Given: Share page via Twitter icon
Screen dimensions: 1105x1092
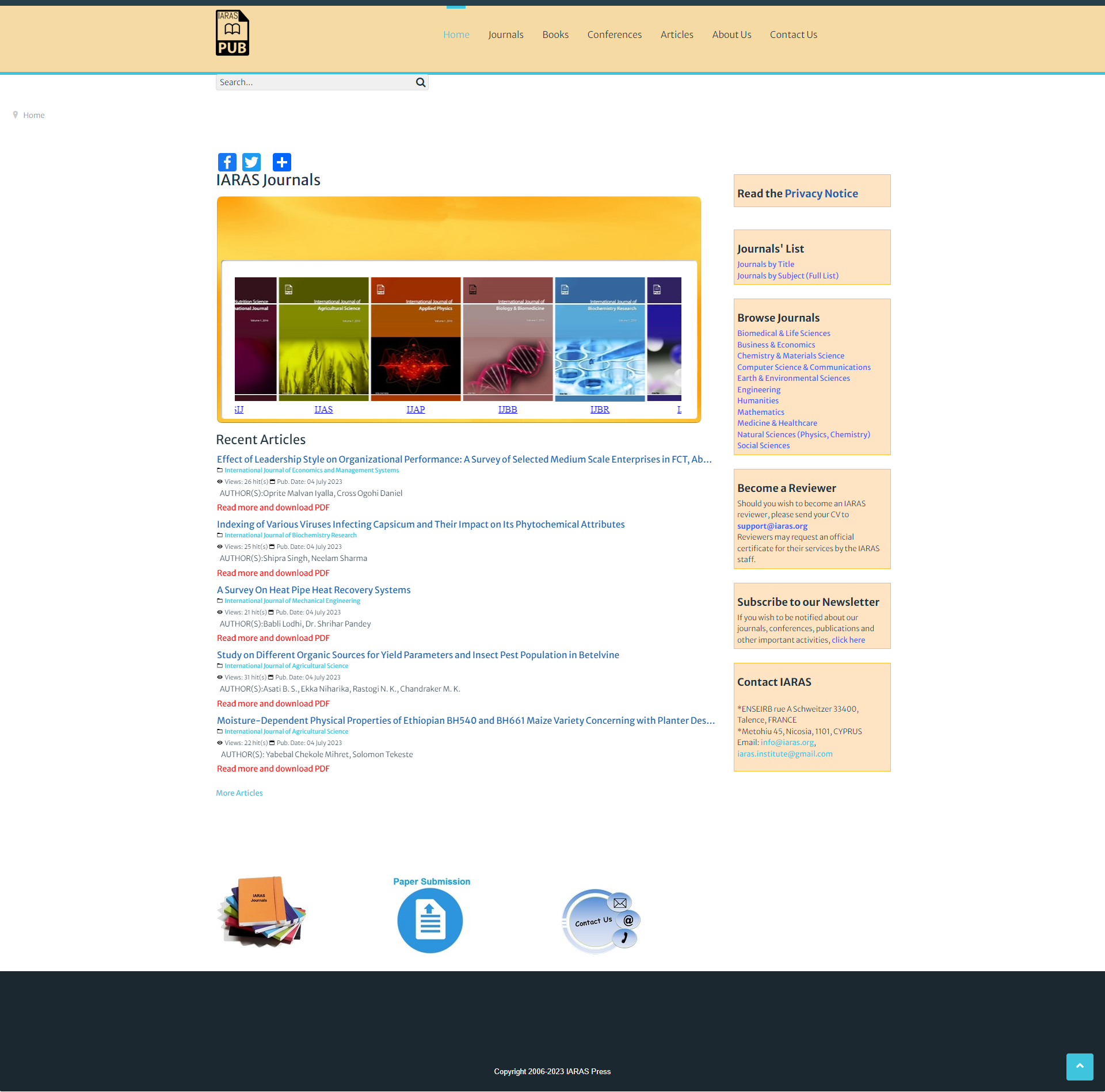Looking at the screenshot, I should pos(252,162).
